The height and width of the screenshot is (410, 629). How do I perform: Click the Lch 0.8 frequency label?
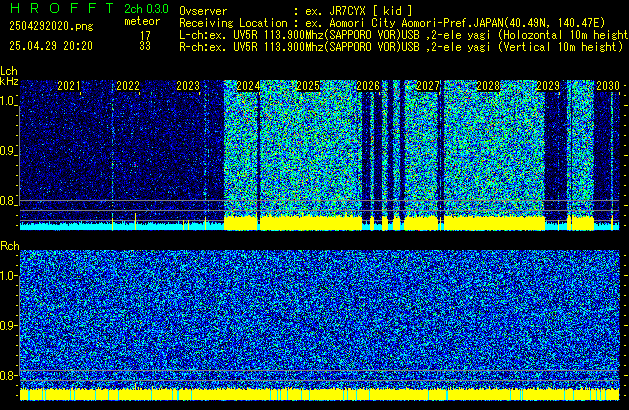coord(8,201)
